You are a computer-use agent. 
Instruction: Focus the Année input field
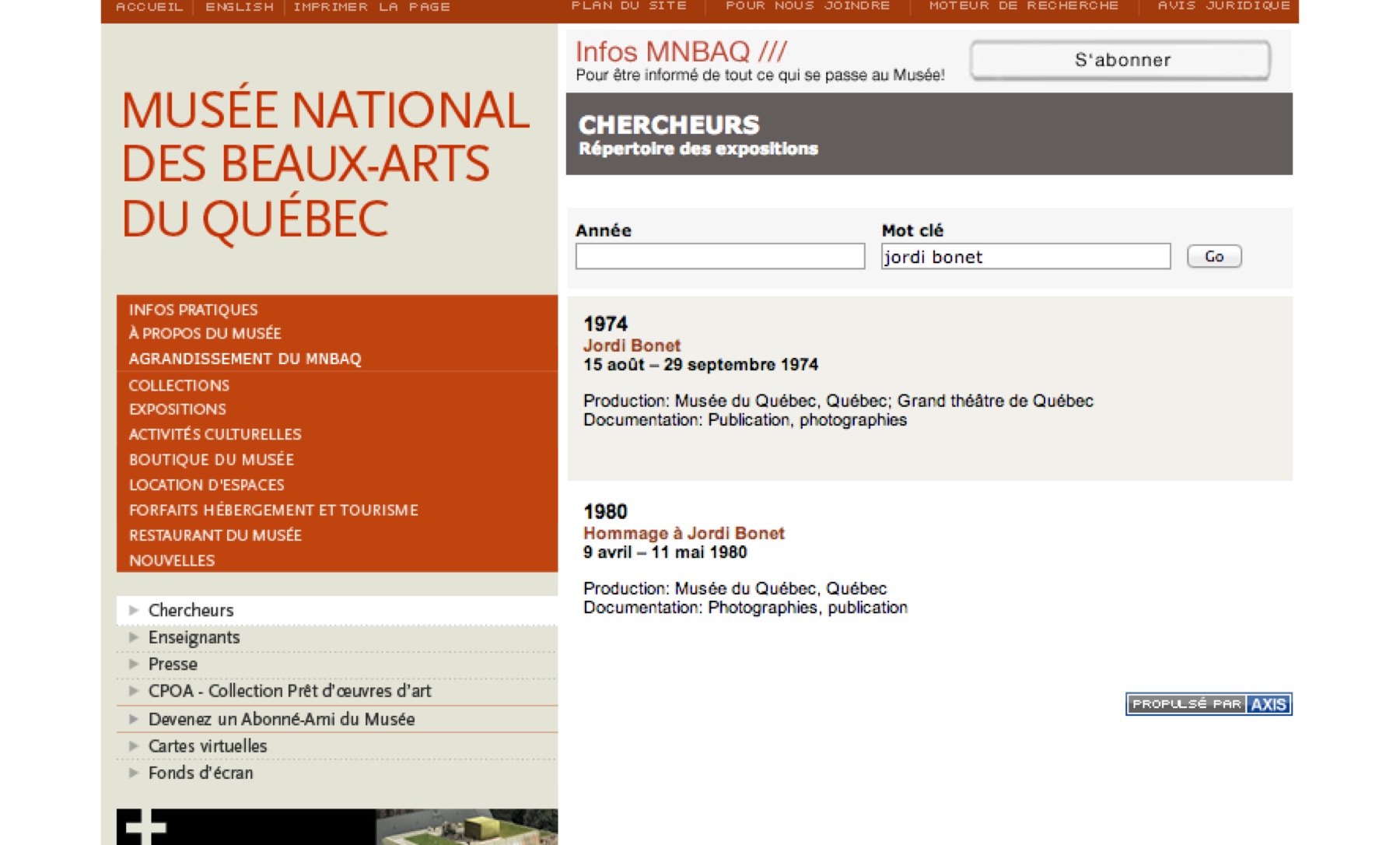click(x=720, y=256)
